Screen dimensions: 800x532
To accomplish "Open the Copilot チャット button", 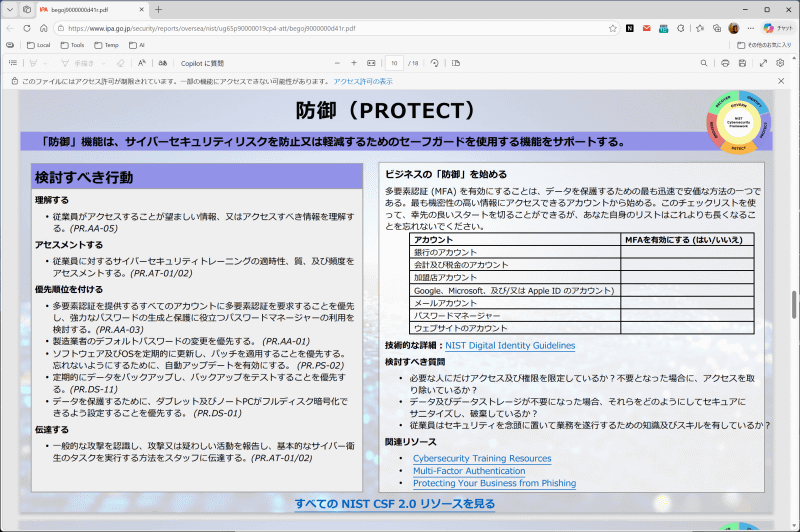I will (779, 28).
